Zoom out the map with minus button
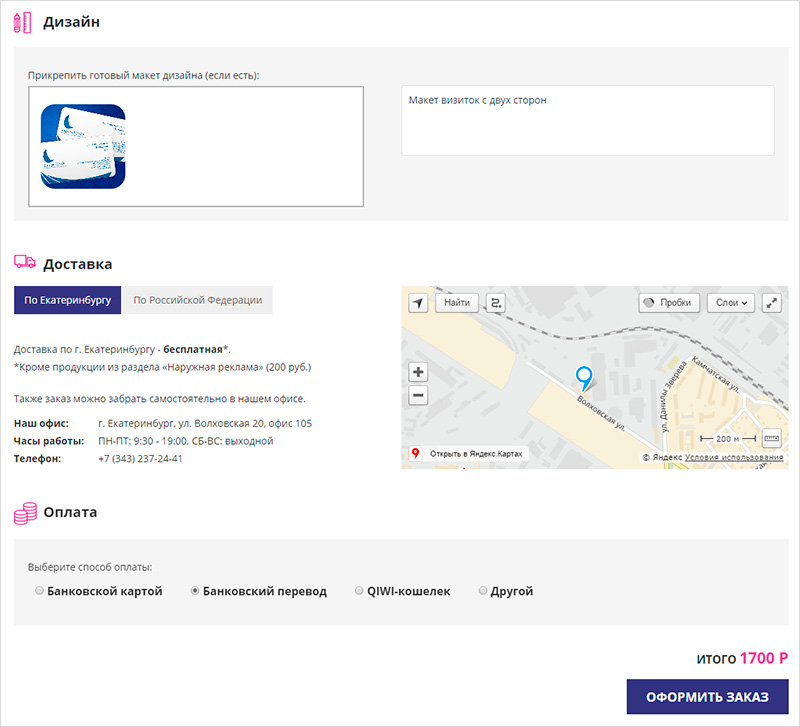Viewport: 800px width, 727px height. click(418, 395)
